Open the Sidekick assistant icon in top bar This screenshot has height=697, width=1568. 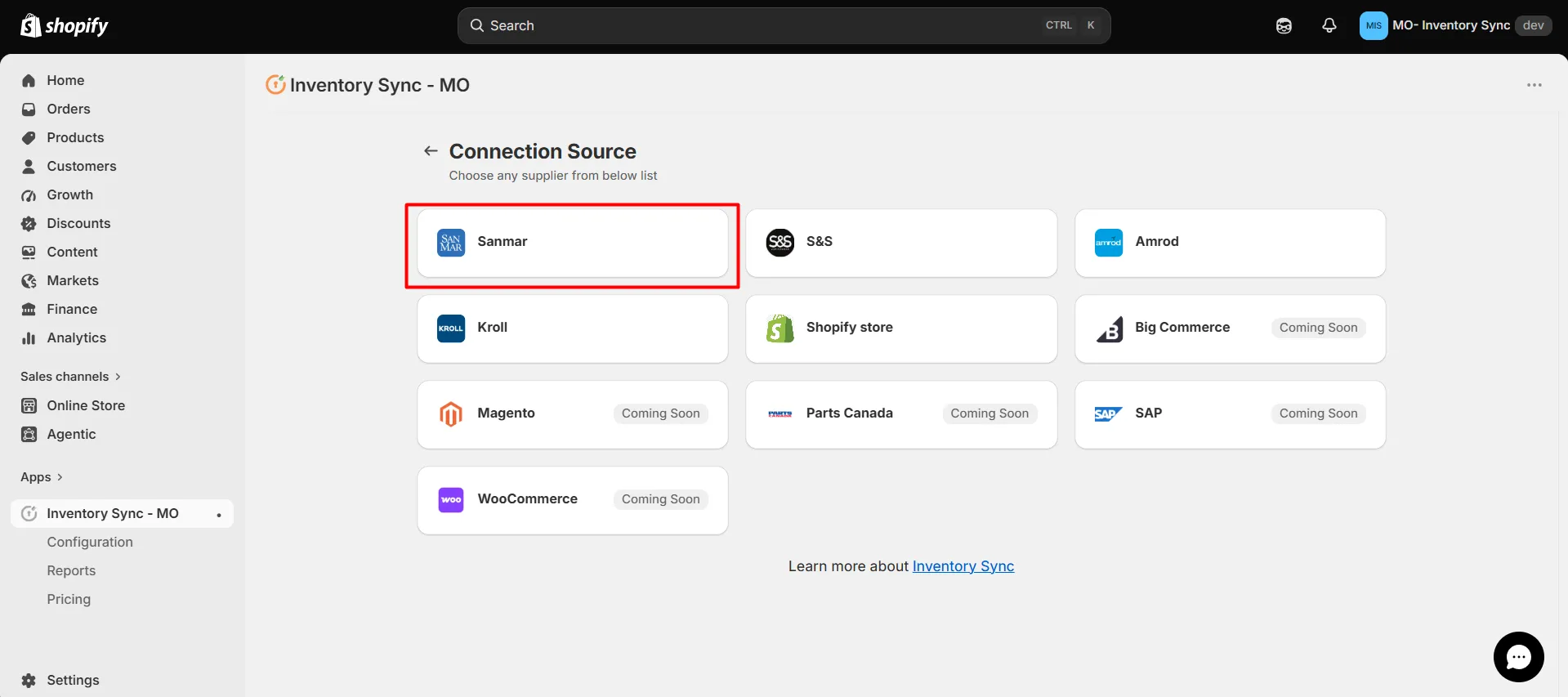coord(1284,26)
